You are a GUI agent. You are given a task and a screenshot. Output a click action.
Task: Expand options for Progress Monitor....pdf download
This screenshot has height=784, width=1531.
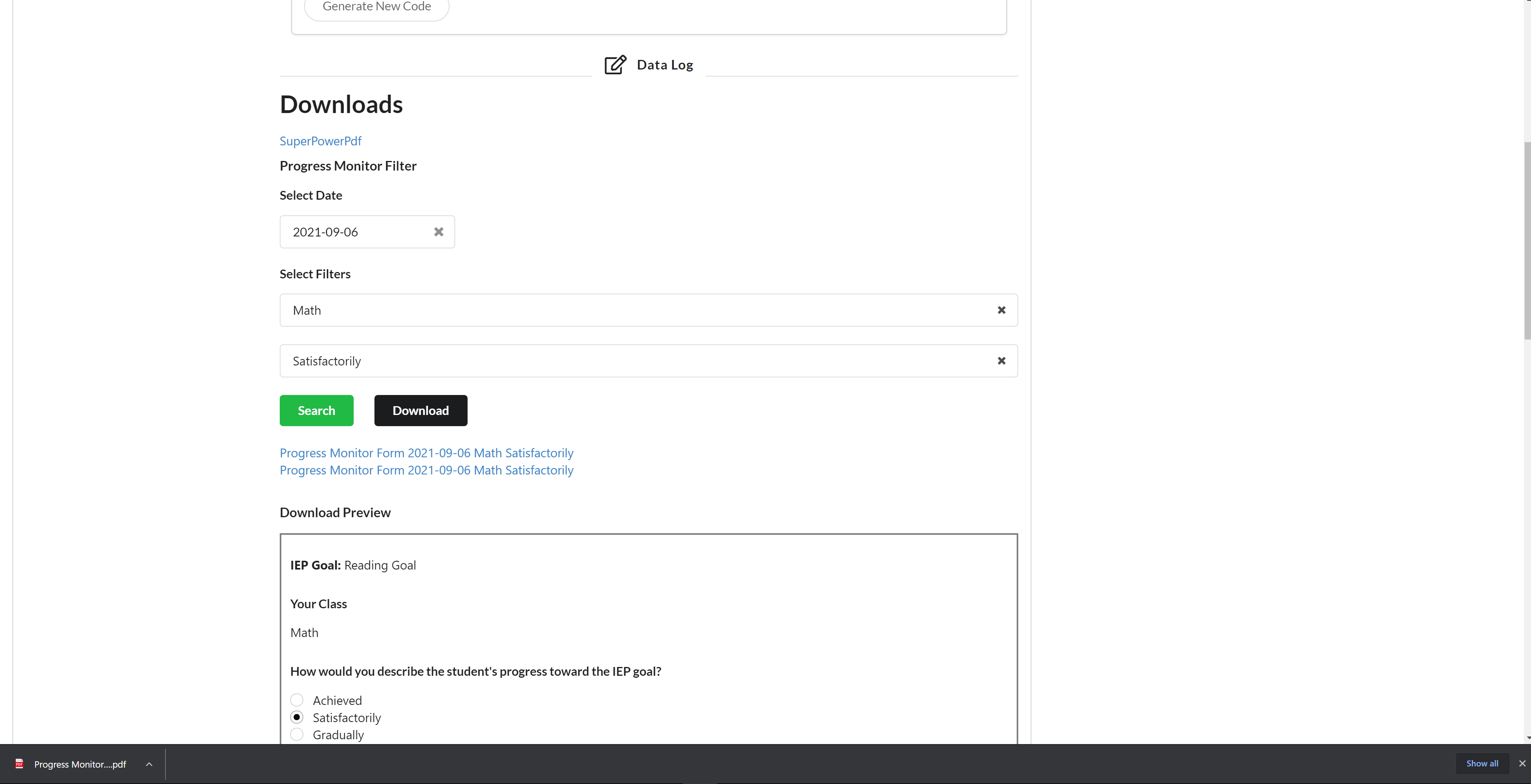click(149, 764)
